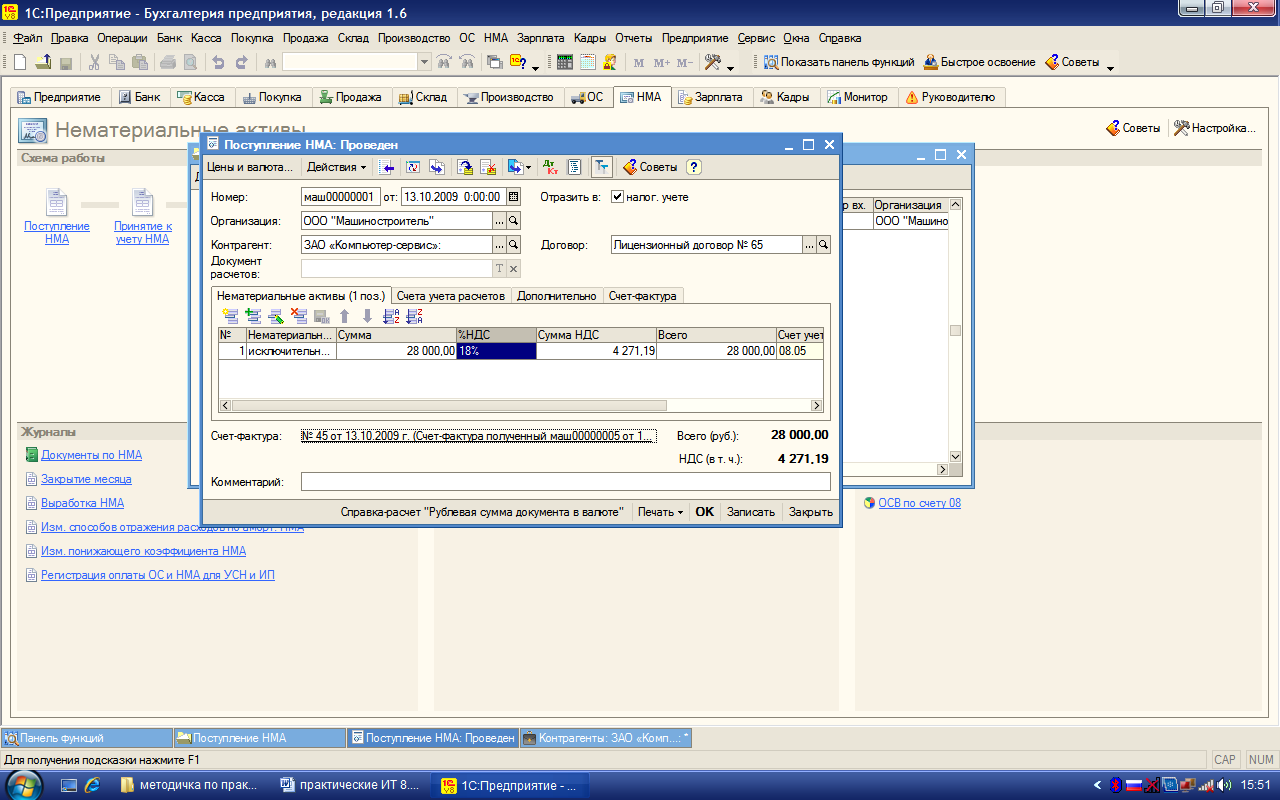Image resolution: width=1280 pixels, height=800 pixels.
Task: Click the add row icon in table toolbar
Action: [231, 316]
